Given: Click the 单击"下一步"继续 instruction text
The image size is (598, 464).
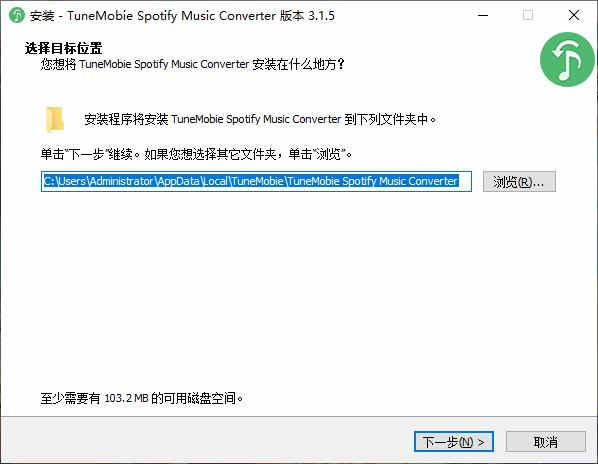Looking at the screenshot, I should (x=196, y=154).
